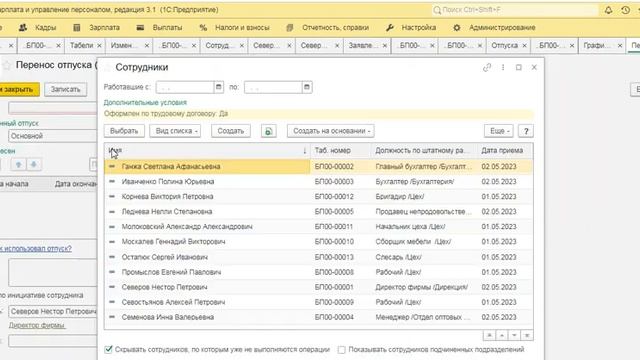Image resolution: width=640 pixels, height=360 pixels.
Task: Click Таб. номер column header
Action: pos(341,151)
